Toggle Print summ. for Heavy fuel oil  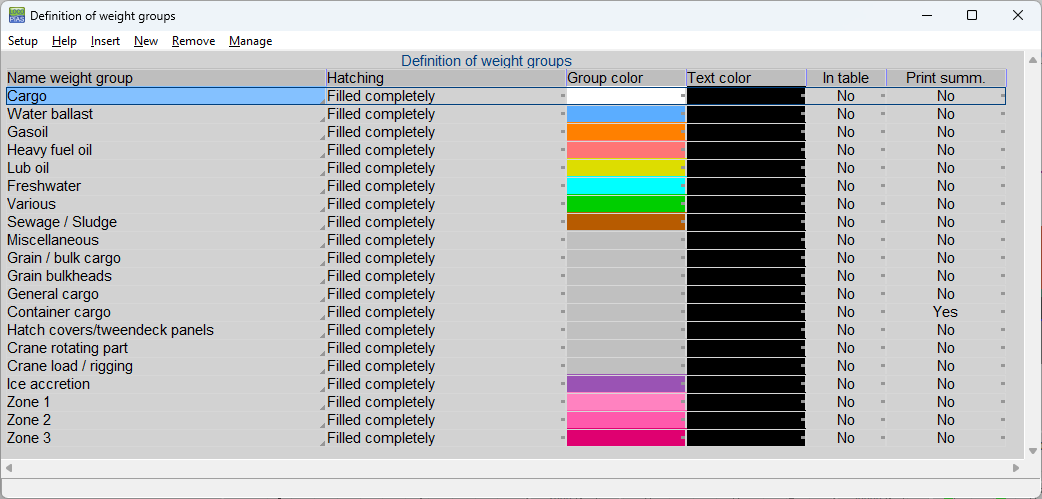pyautogui.click(x=946, y=150)
